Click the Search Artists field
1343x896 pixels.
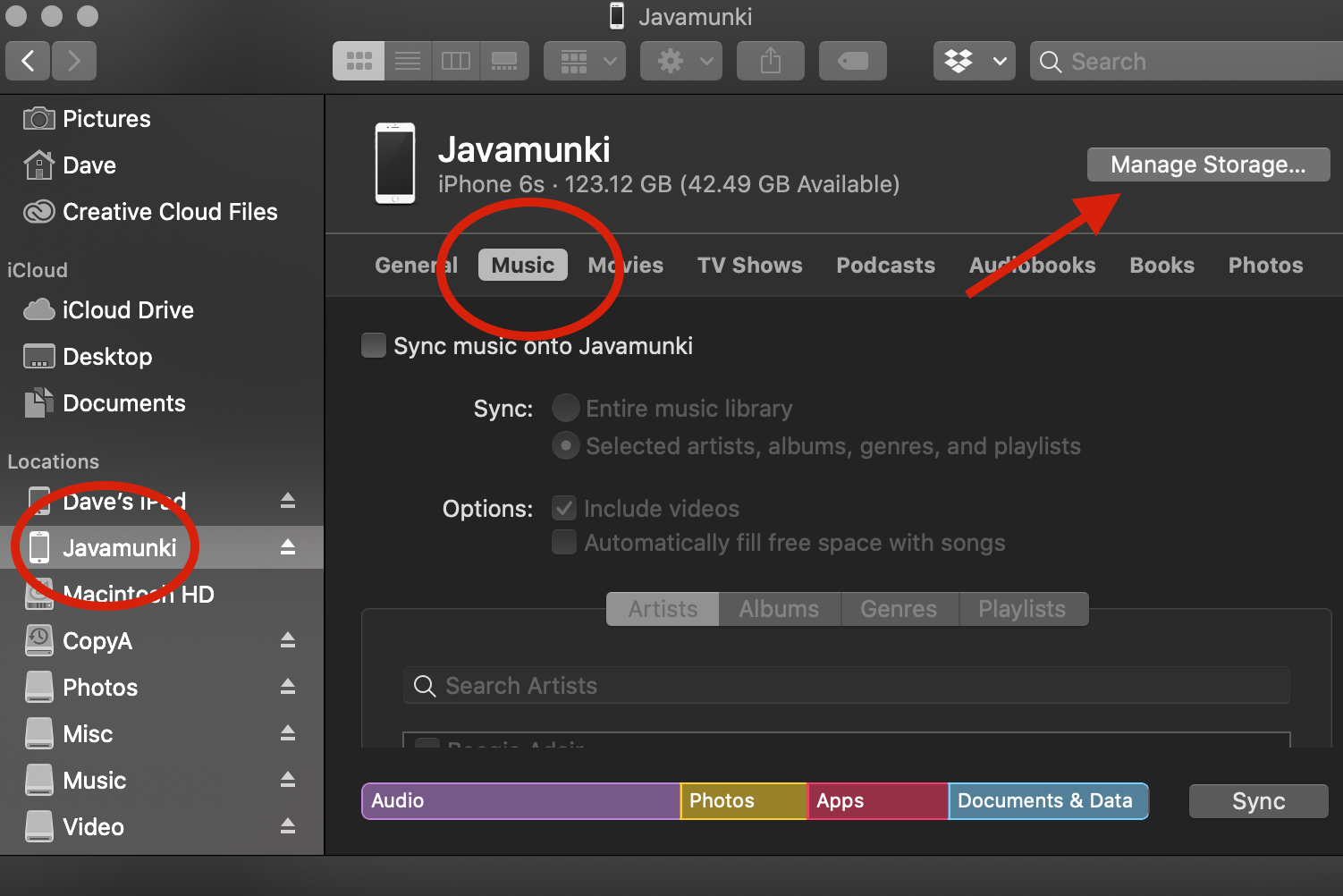click(847, 685)
